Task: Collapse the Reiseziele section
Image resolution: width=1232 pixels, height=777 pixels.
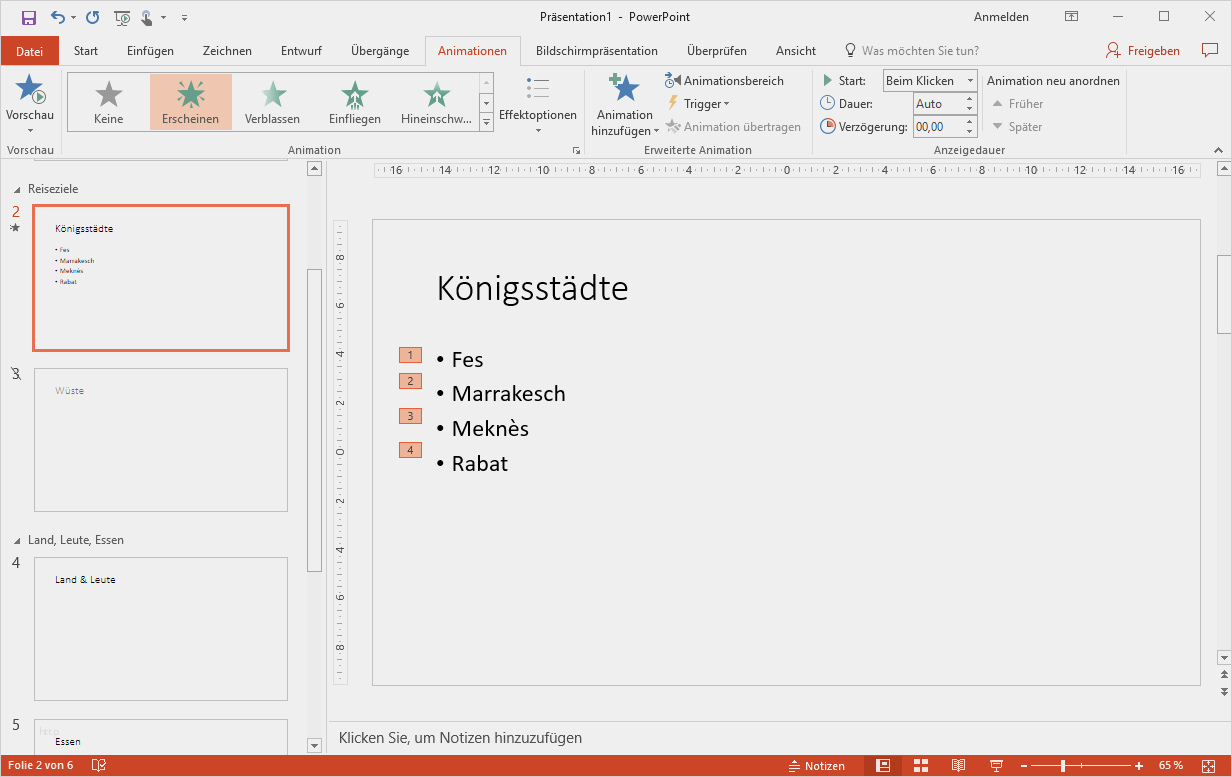Action: click(16, 189)
